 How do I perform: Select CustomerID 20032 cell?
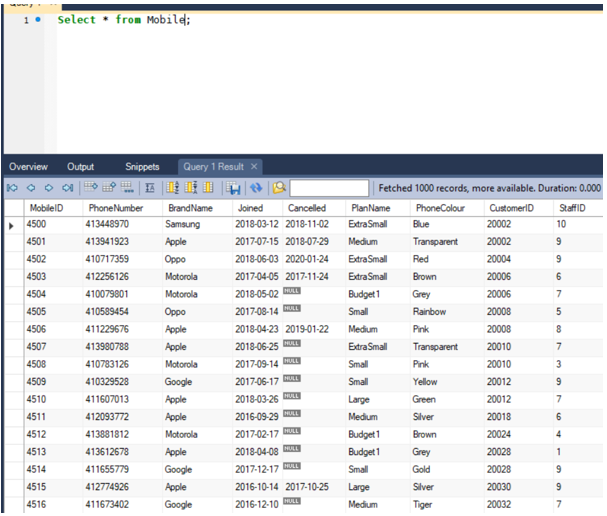499,504
